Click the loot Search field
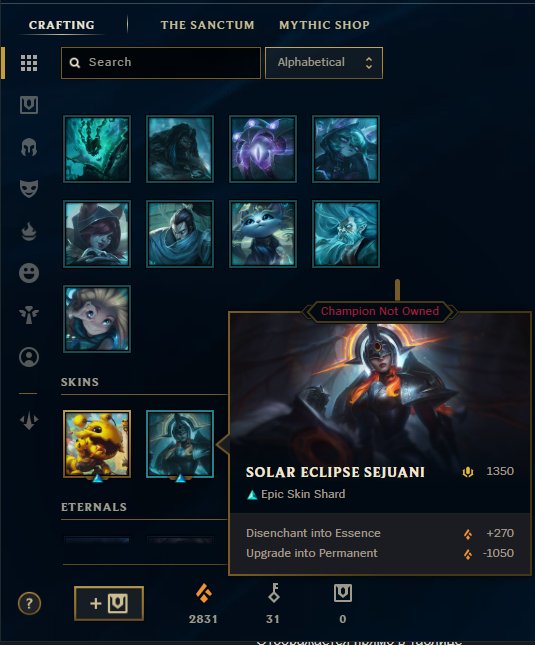The height and width of the screenshot is (645, 535). (x=161, y=63)
